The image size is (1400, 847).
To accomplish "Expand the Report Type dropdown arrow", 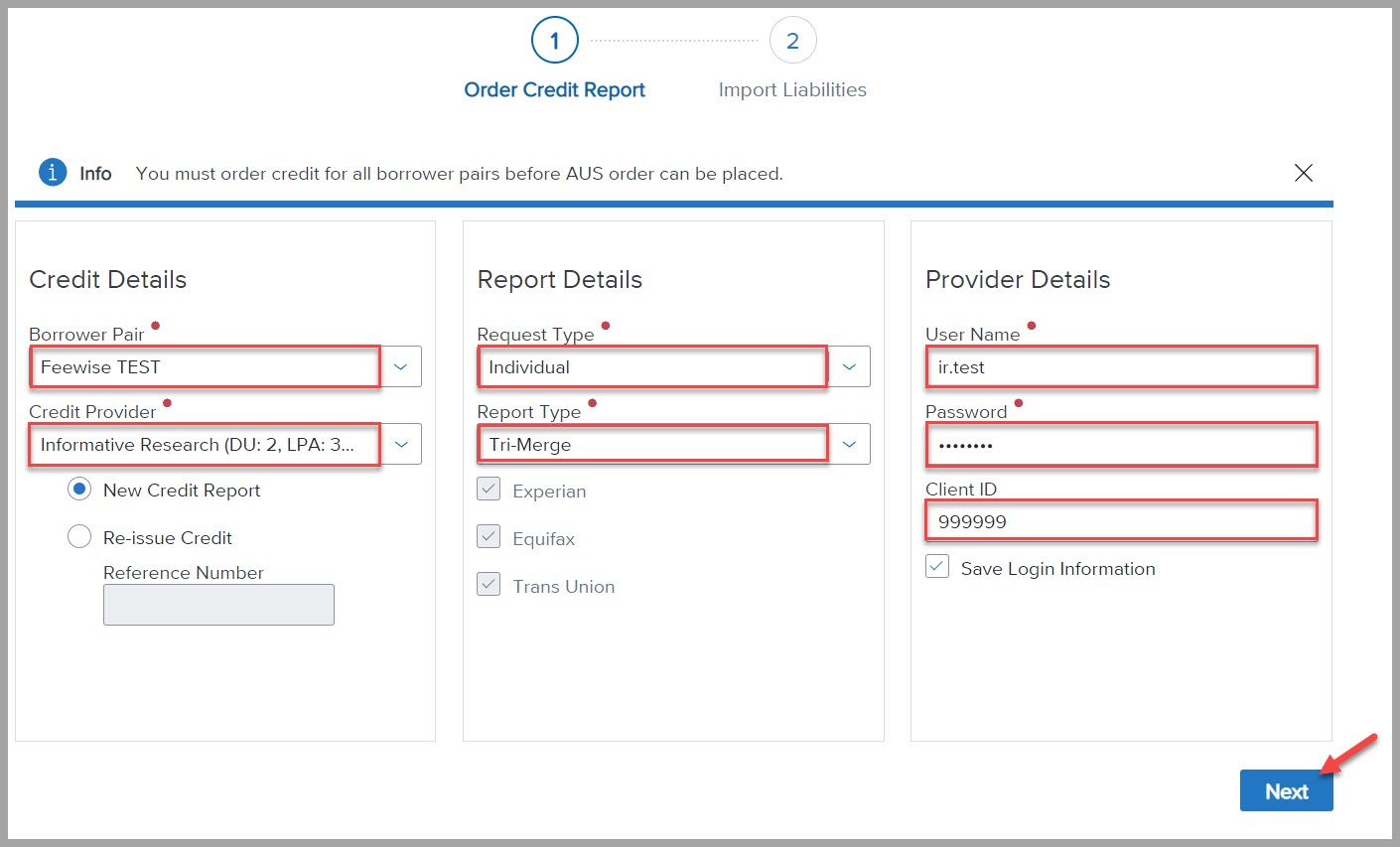I will coord(849,444).
